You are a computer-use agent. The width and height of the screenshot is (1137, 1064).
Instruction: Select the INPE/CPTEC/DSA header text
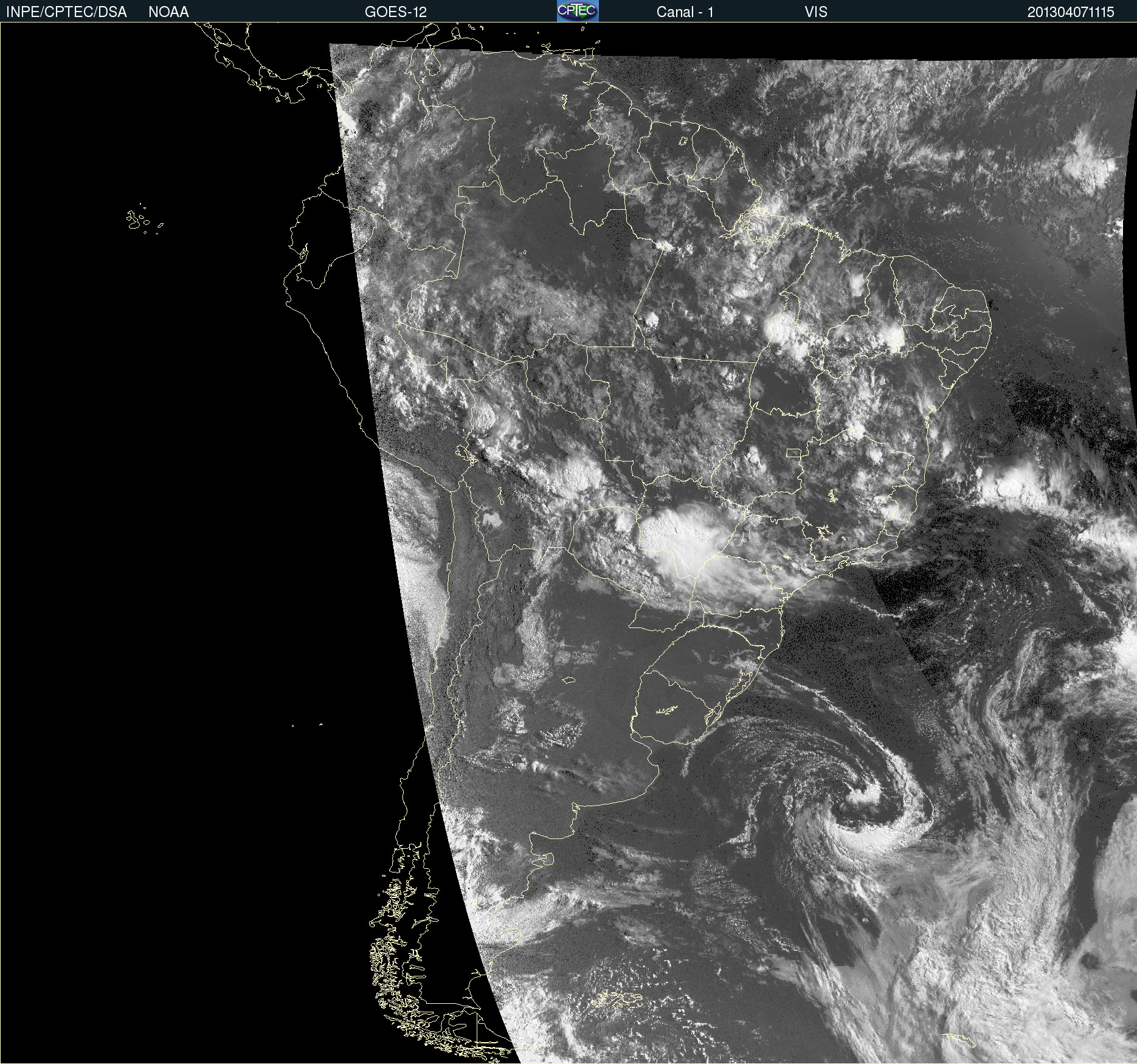66,12
